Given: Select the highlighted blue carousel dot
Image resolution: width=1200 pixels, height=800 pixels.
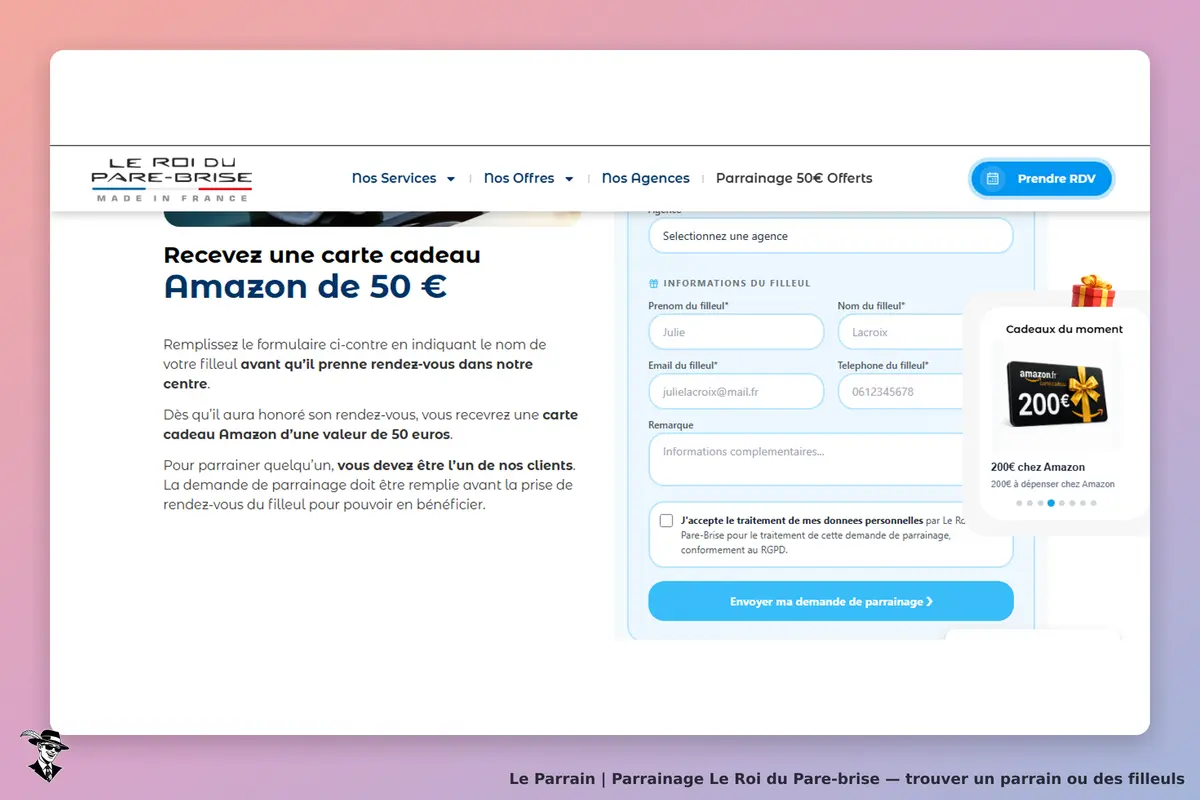Looking at the screenshot, I should click(1051, 503).
